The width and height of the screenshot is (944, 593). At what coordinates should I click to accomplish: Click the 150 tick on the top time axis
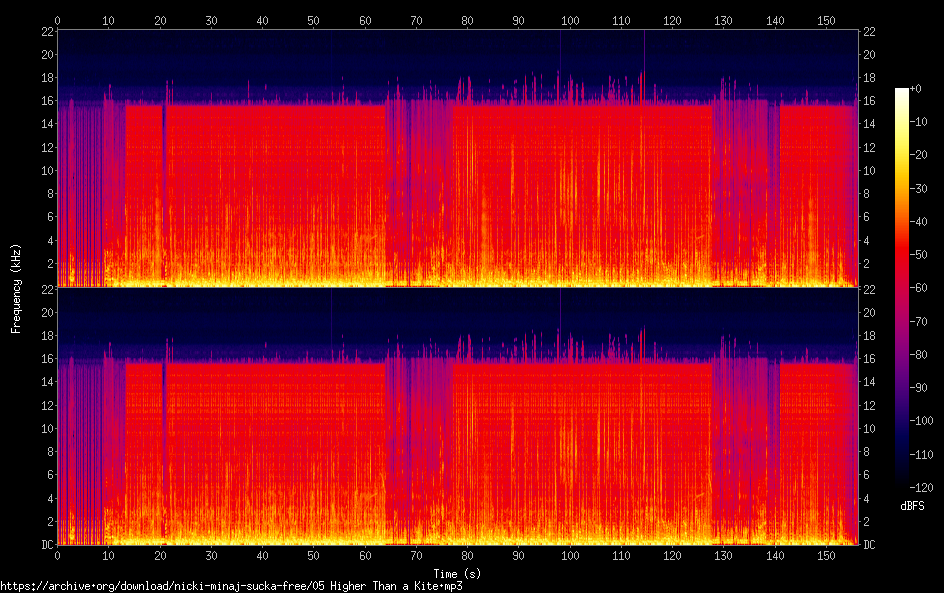pos(825,19)
